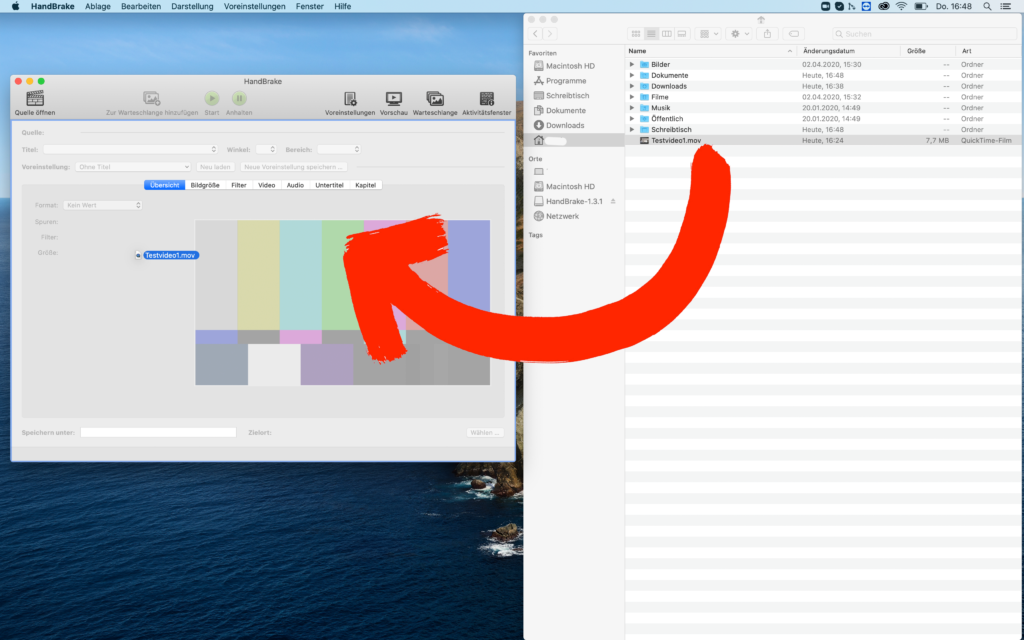Click the Suchen search field in Finder
The width and height of the screenshot is (1024, 640).
[920, 34]
